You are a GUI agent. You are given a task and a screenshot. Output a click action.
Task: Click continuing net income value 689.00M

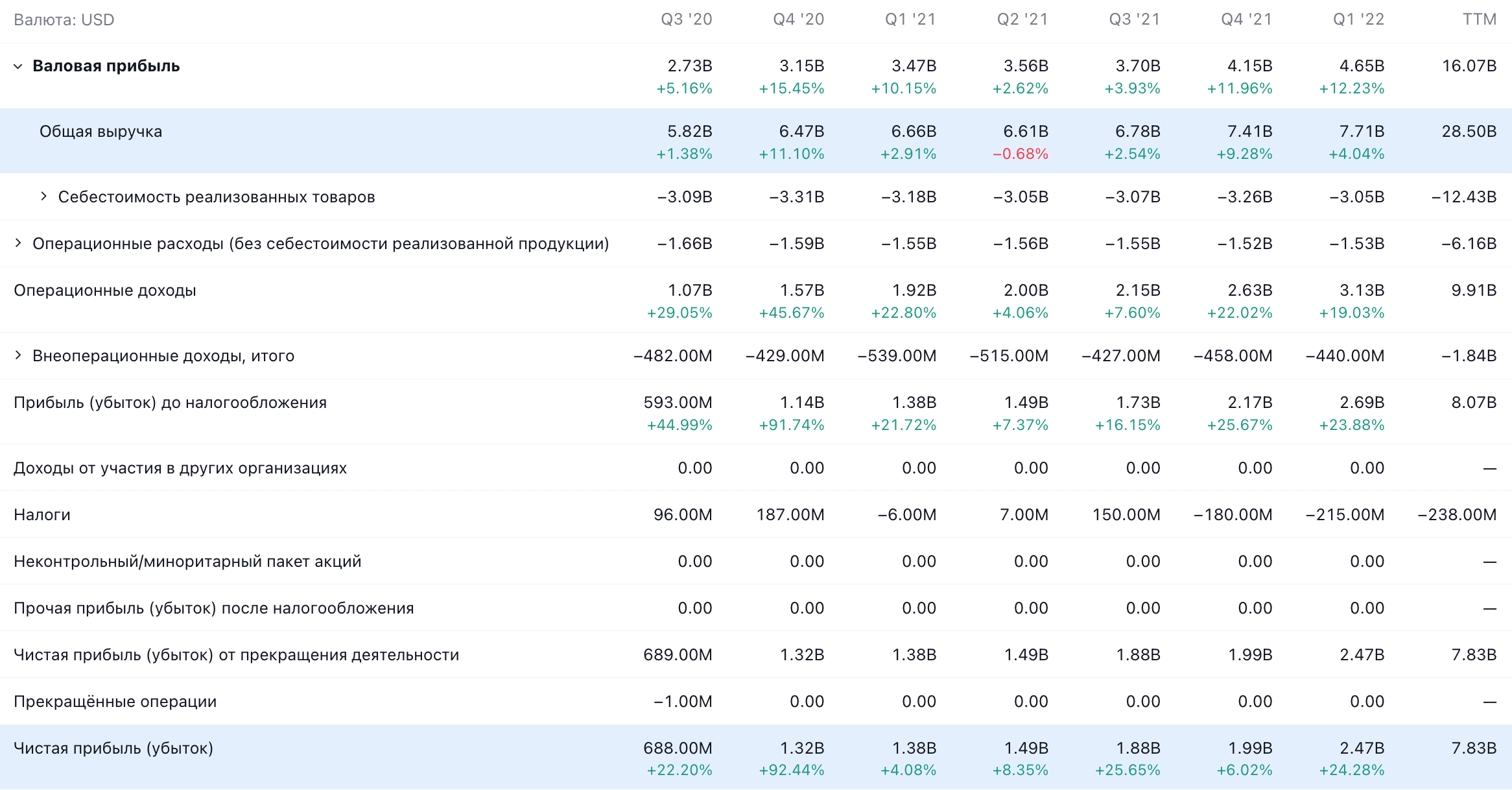click(678, 654)
